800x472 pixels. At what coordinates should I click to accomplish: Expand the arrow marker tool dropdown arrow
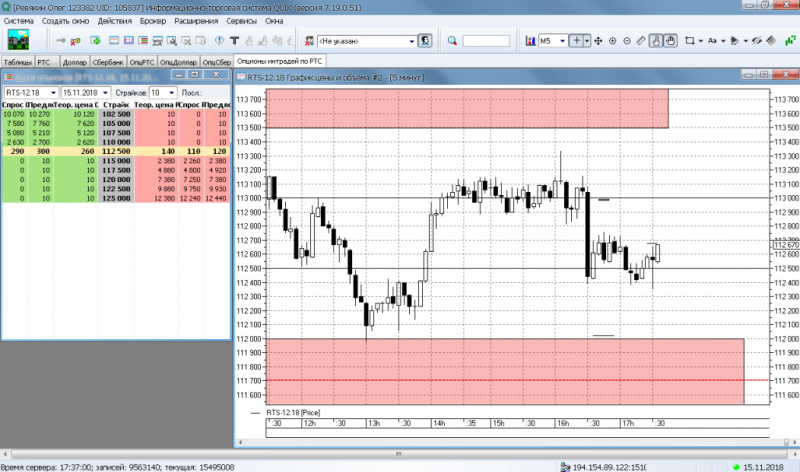(x=745, y=41)
